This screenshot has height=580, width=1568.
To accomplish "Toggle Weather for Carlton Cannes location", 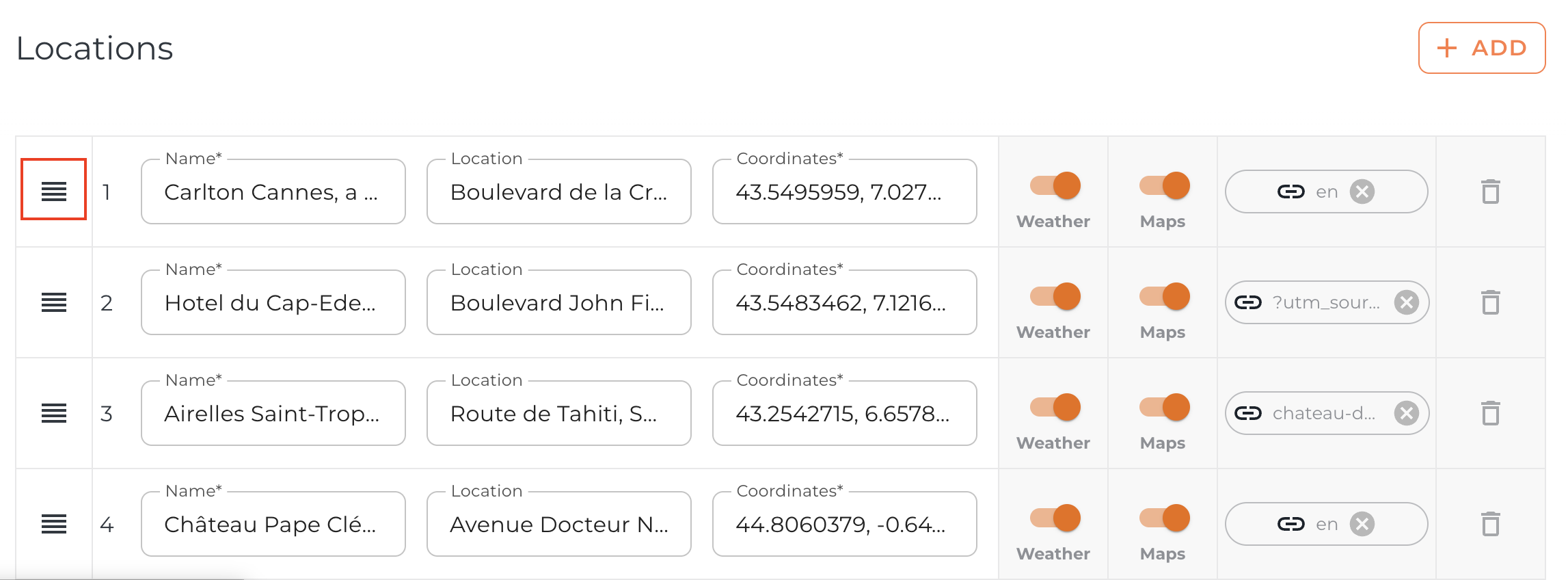I will pos(1055,186).
